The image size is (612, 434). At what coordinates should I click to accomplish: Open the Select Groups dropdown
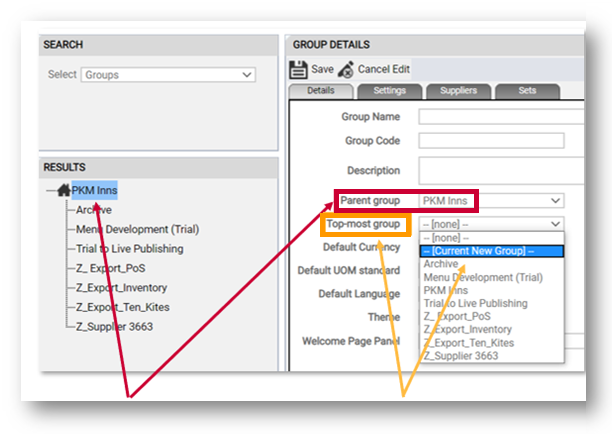168,75
